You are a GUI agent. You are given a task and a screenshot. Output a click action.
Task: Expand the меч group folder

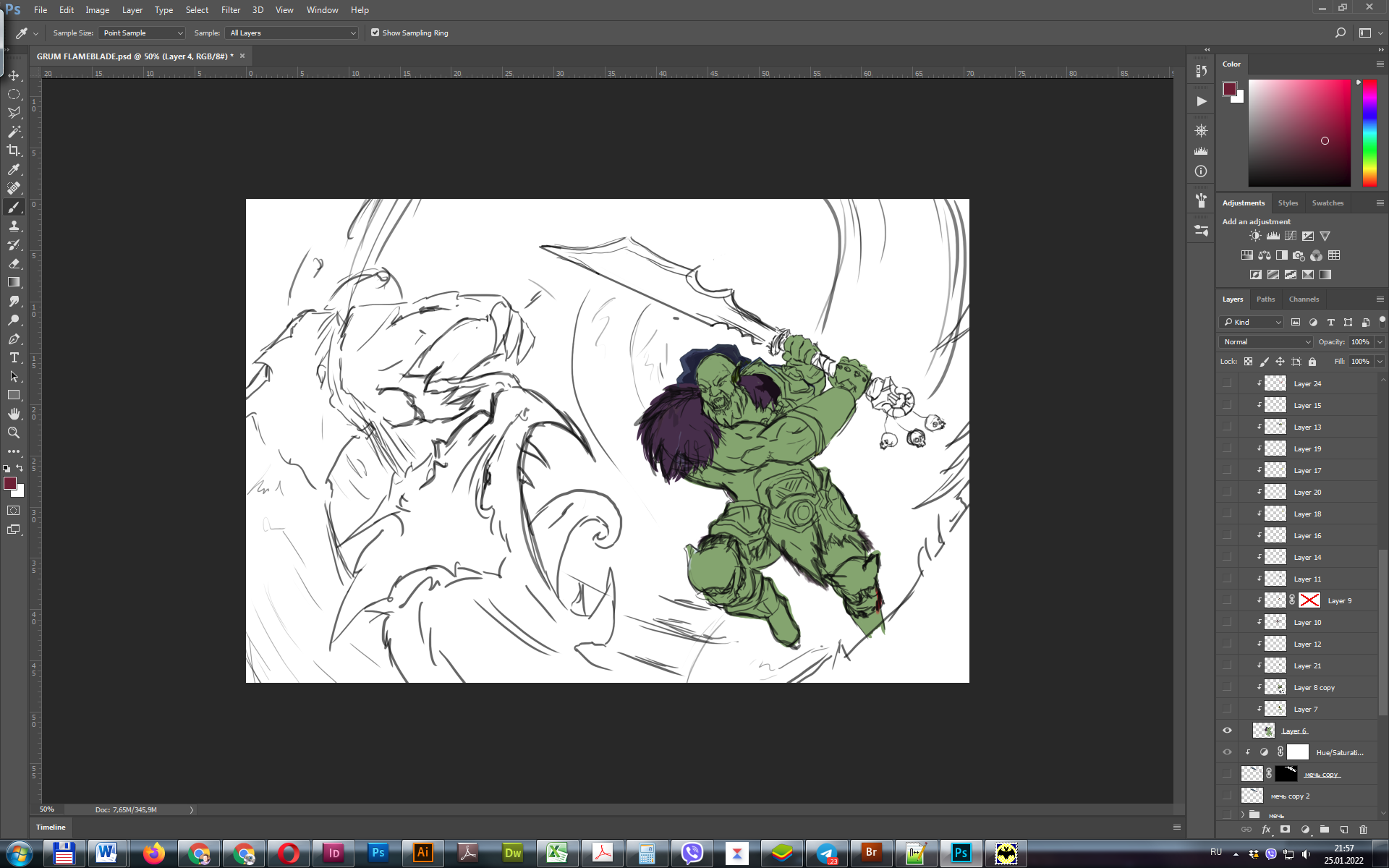(1243, 814)
